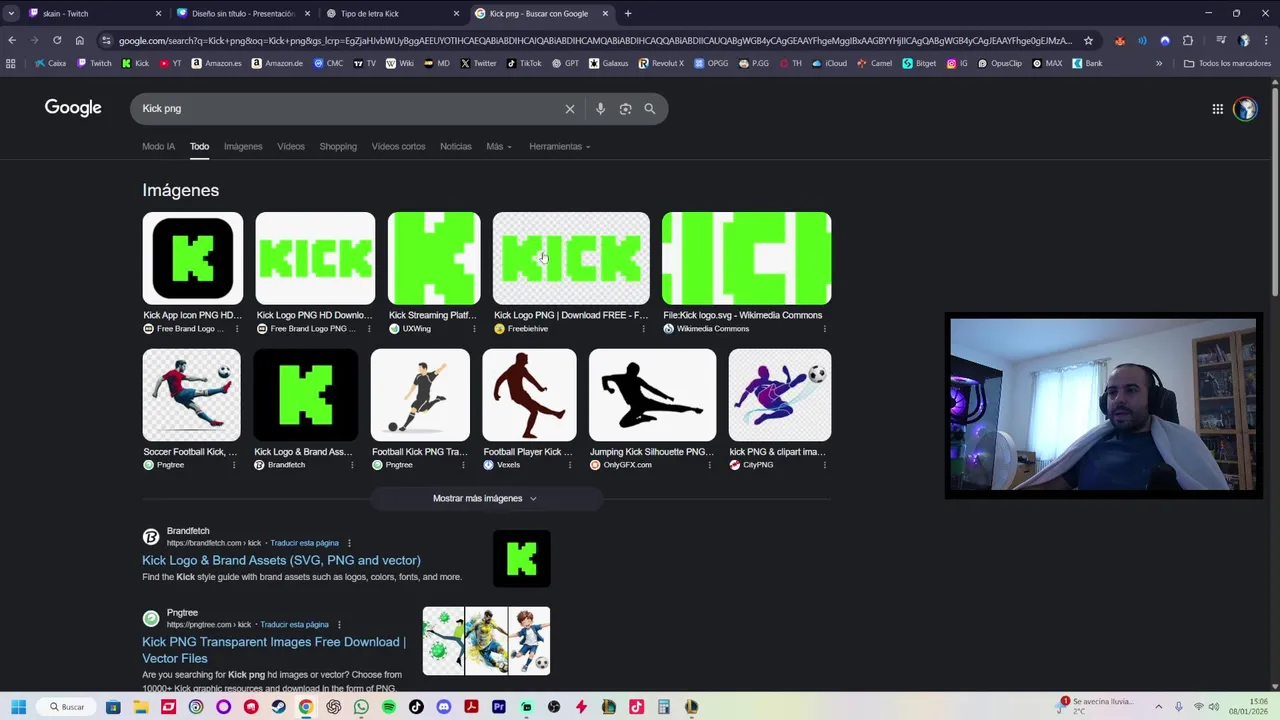Open File:Kick logo.svg Wikimedia thumbnail
Viewport: 1280px width, 720px height.
(x=746, y=258)
